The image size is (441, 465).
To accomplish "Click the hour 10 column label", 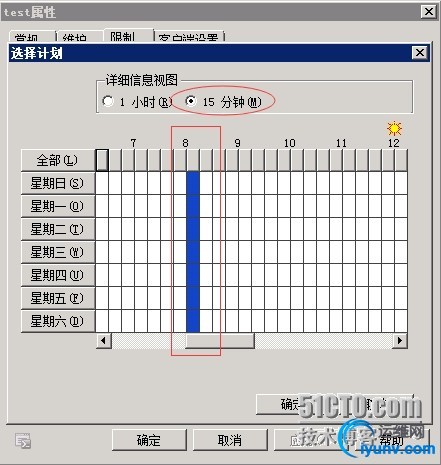I will point(290,143).
